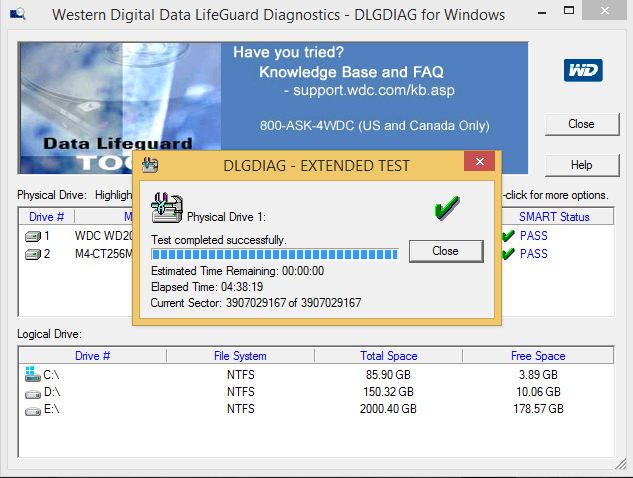The width and height of the screenshot is (633, 478).
Task: Click 178.57 GB free space value
Action: pos(538,409)
